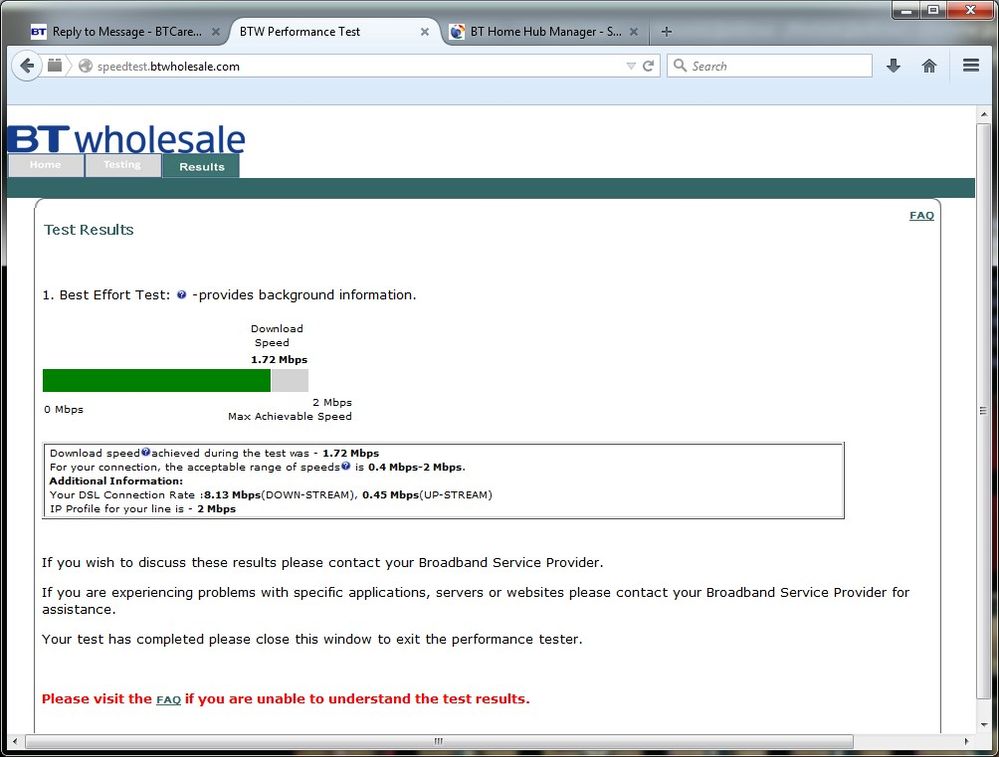Click the horizontal scrollbar right arrow
999x757 pixels.
point(967,741)
